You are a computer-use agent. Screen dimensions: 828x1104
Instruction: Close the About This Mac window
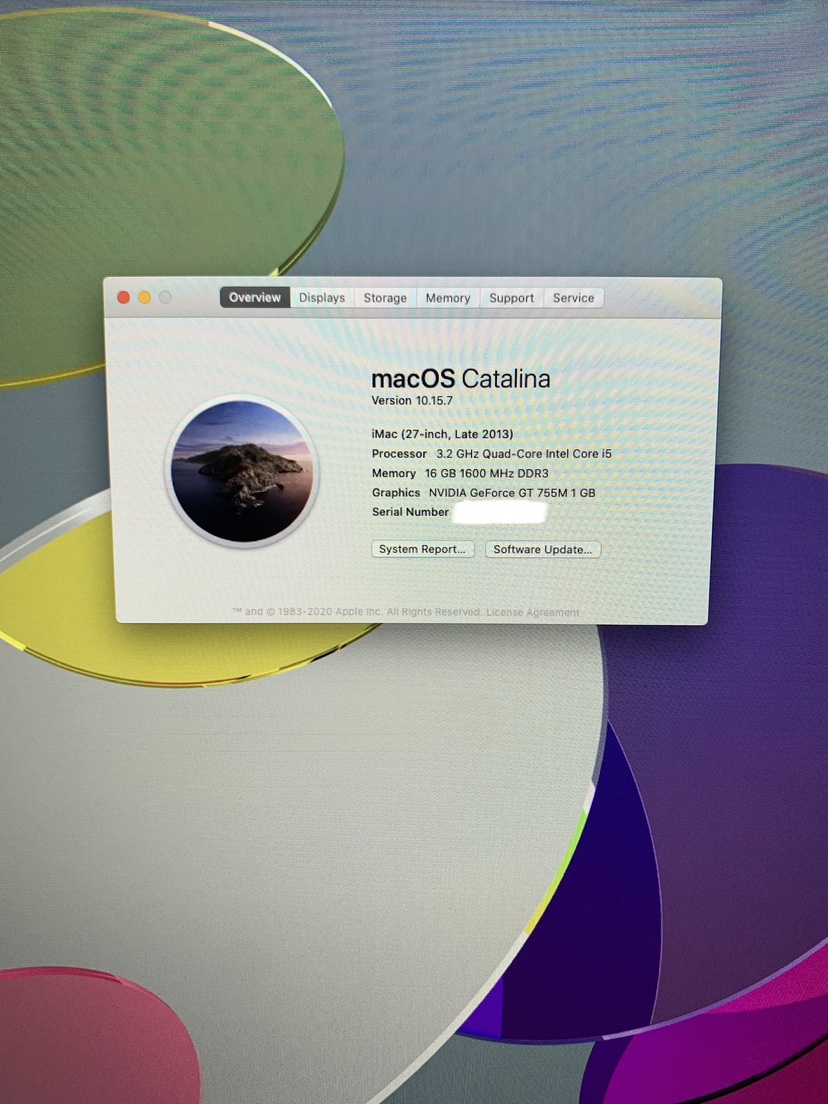point(123,298)
